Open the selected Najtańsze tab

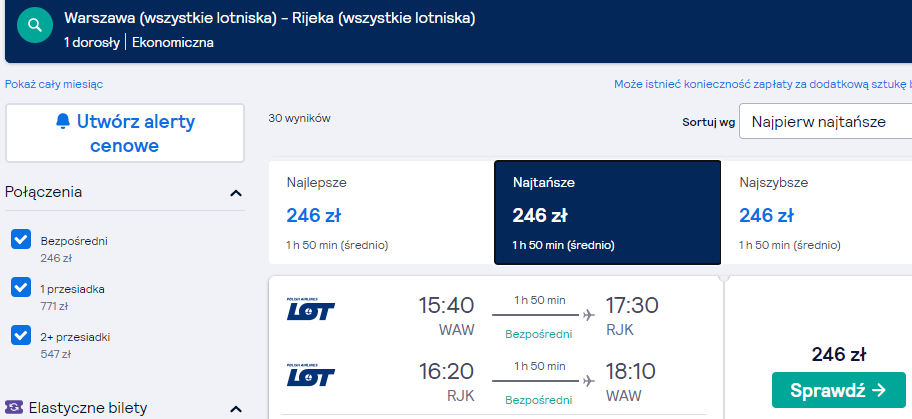click(607, 213)
